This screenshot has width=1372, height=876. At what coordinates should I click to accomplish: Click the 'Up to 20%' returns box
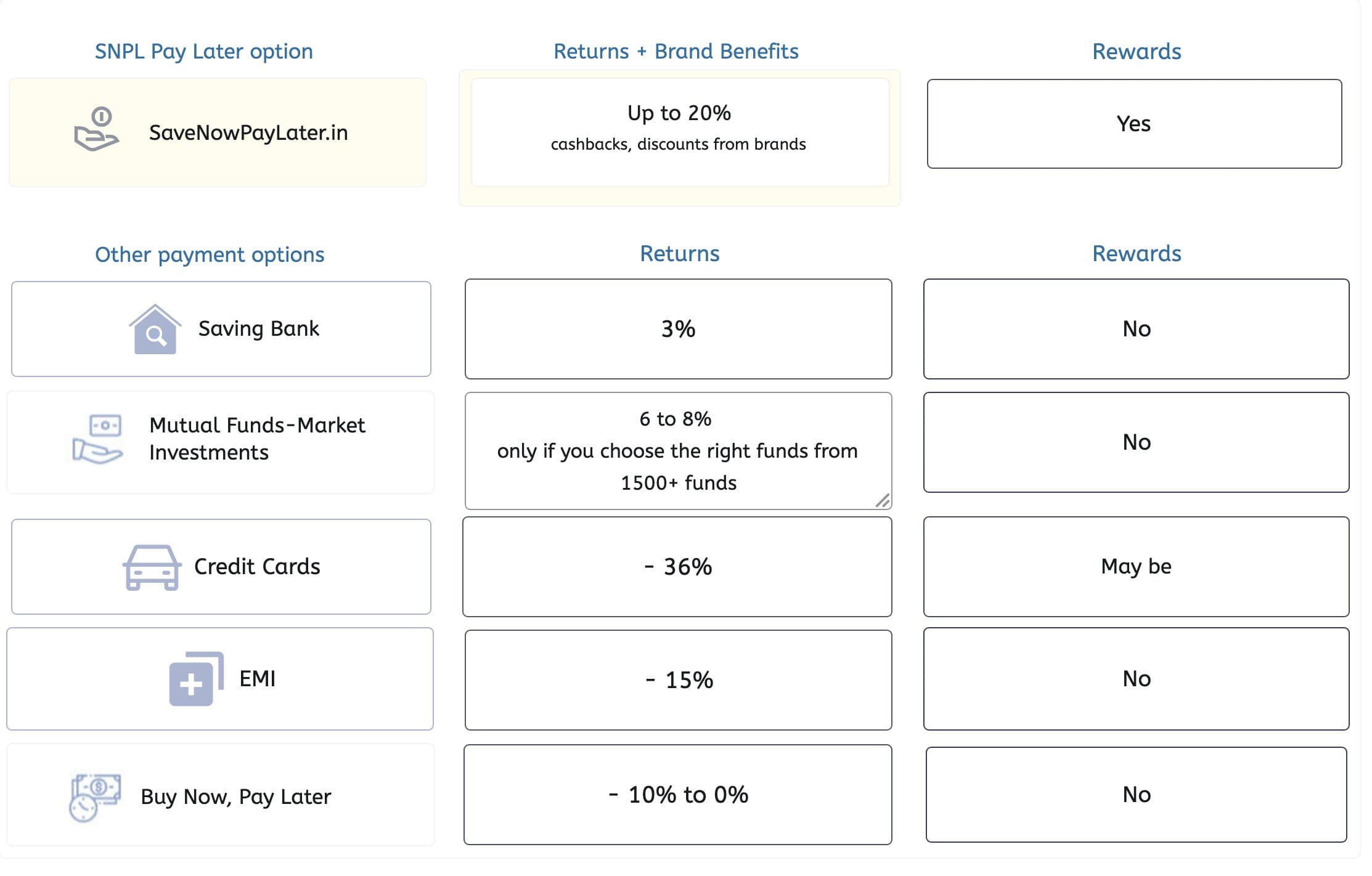point(679,132)
